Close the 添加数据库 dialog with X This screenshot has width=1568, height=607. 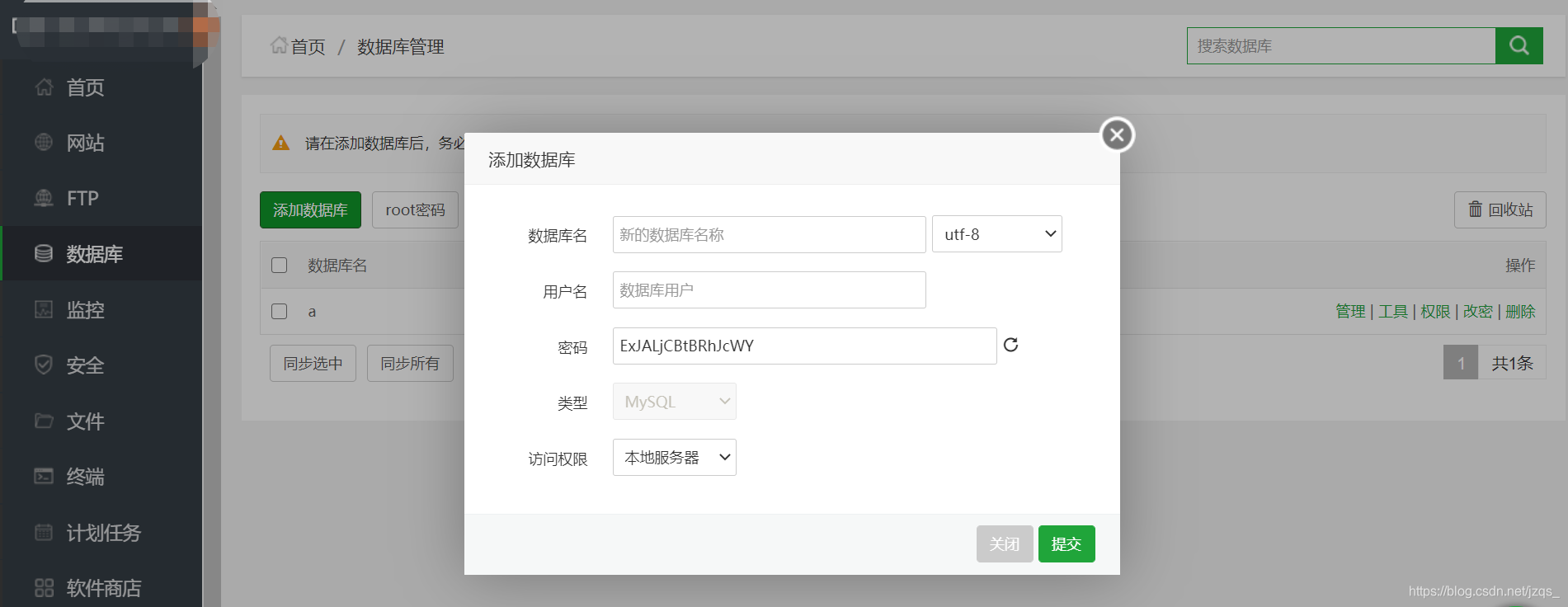click(1117, 134)
